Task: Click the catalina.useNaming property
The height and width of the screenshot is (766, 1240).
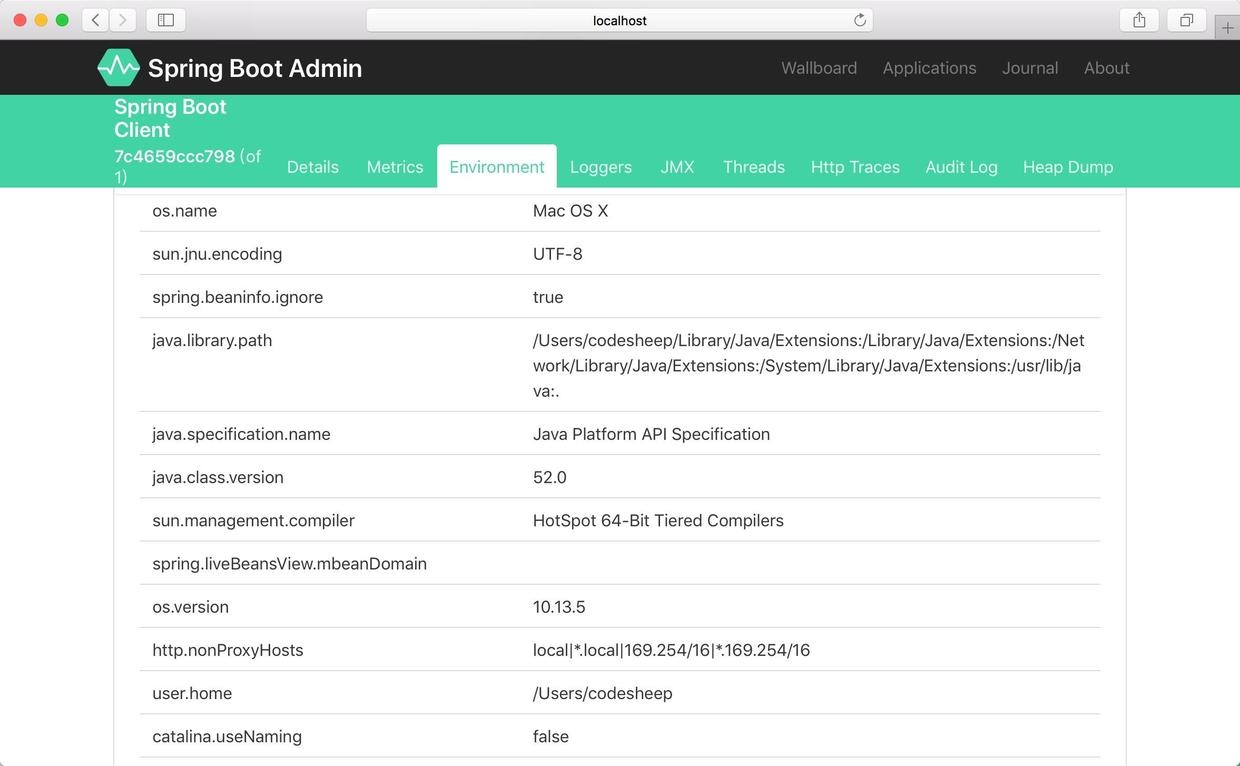Action: click(x=227, y=736)
